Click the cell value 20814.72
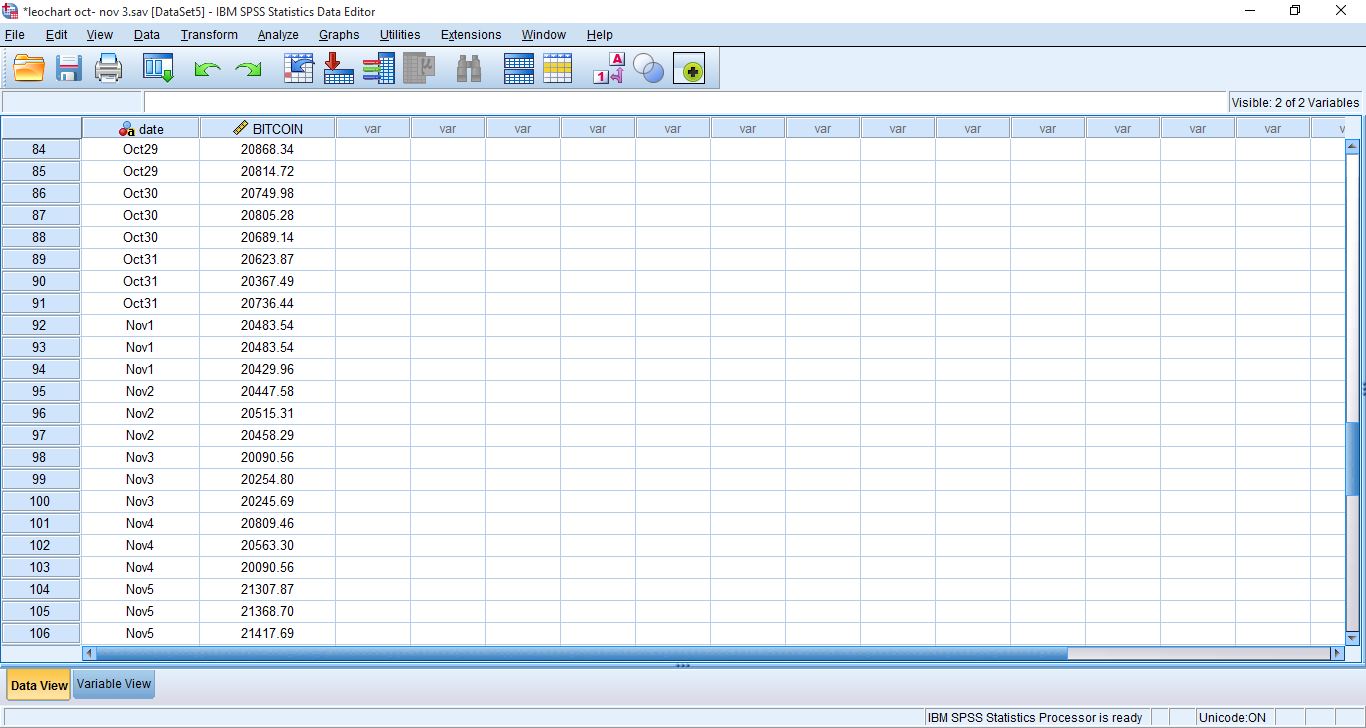 tap(267, 171)
